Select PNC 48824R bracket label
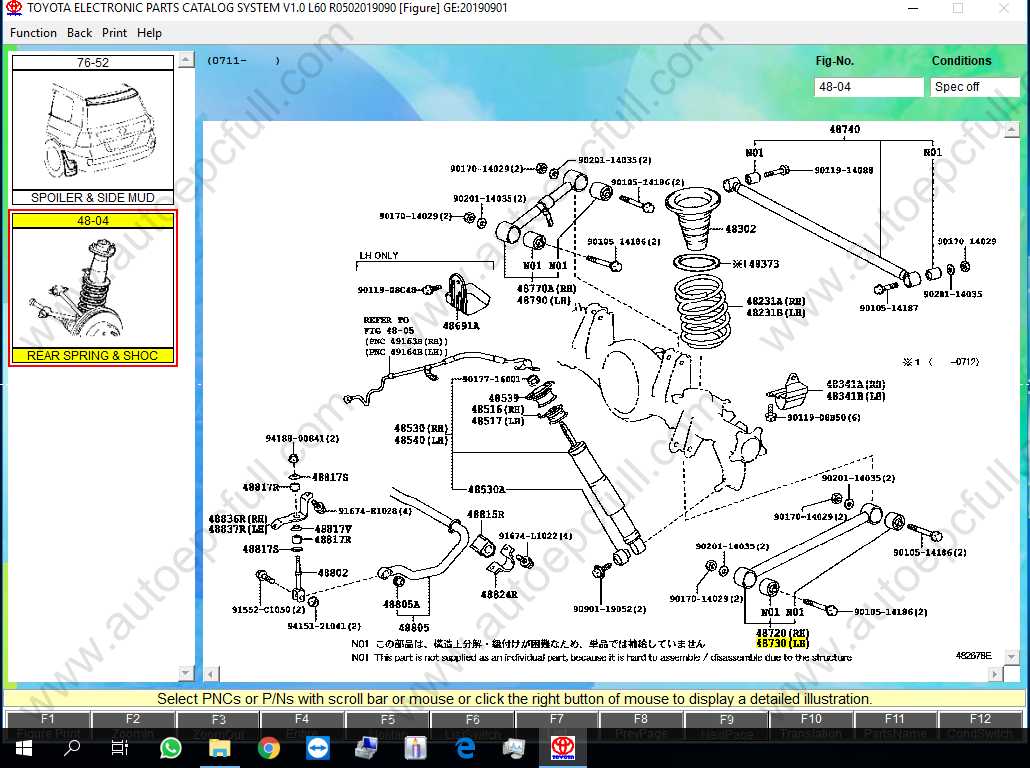1030x768 pixels. pyautogui.click(x=499, y=594)
